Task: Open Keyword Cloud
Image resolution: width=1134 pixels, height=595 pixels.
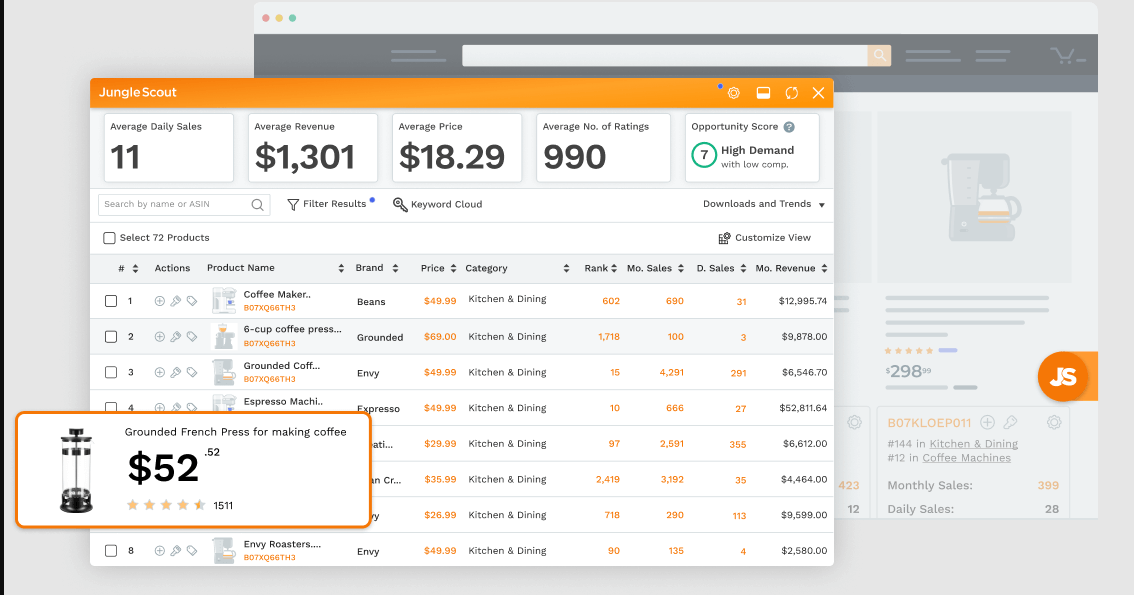Action: tap(438, 205)
